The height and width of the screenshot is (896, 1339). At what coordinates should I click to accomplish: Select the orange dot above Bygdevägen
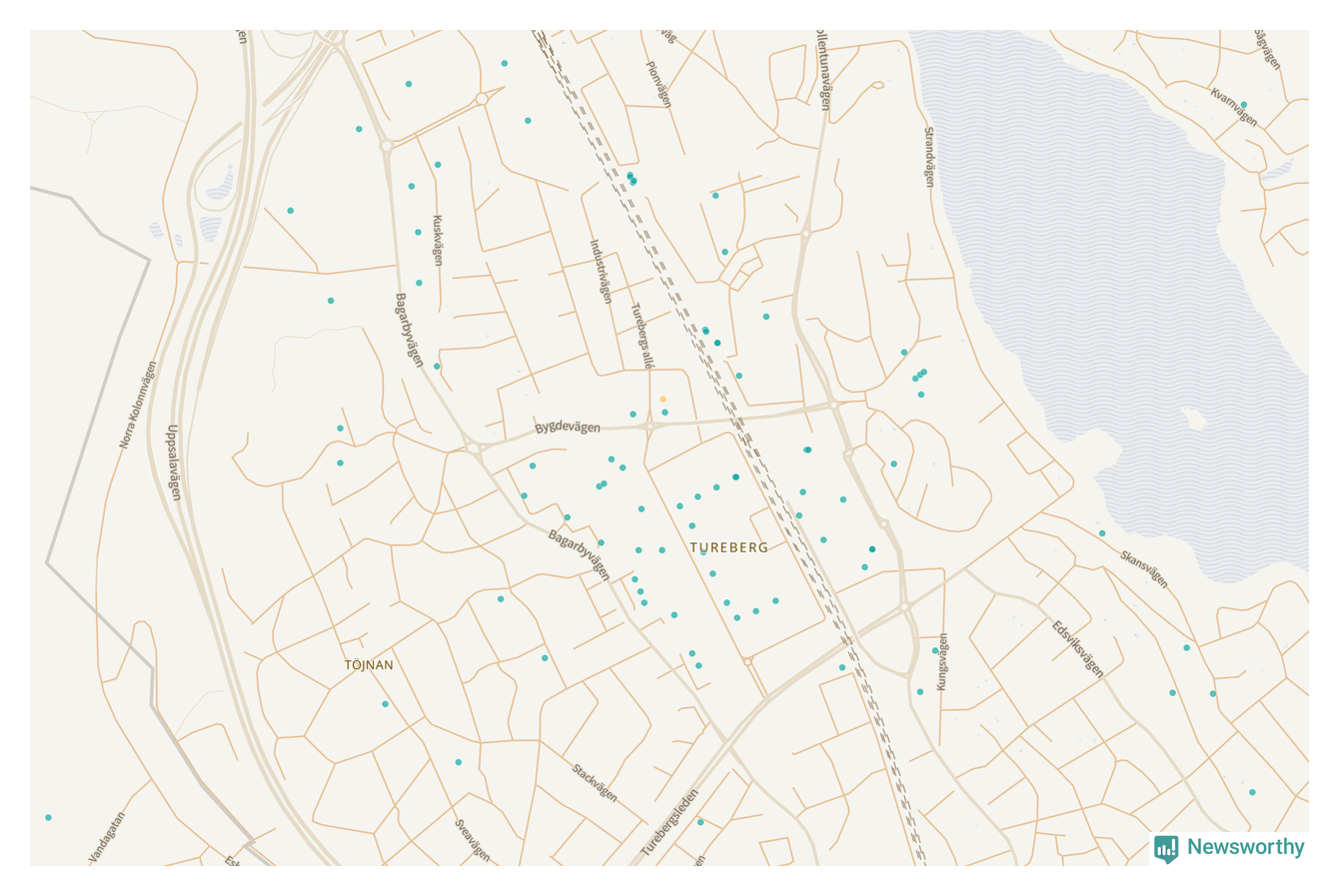(x=663, y=400)
